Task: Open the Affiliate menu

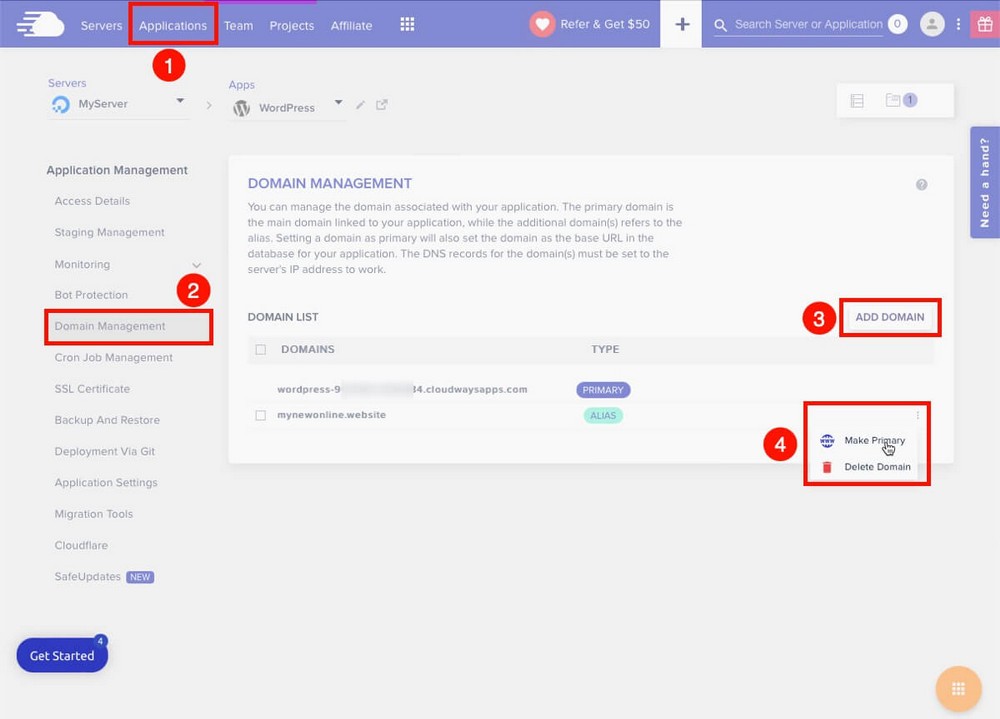Action: (x=351, y=26)
